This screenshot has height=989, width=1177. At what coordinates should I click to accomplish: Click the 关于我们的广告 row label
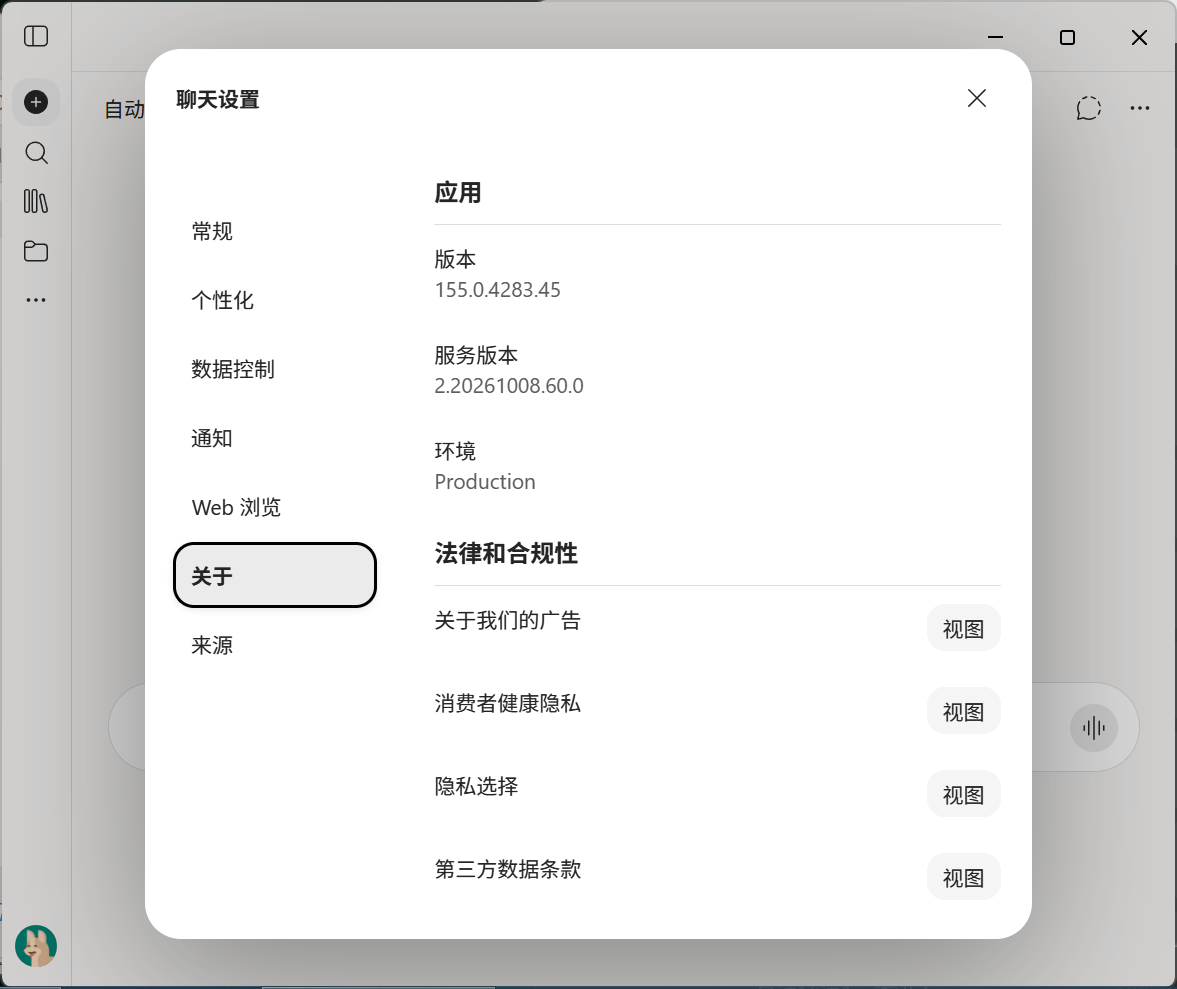pyautogui.click(x=507, y=621)
